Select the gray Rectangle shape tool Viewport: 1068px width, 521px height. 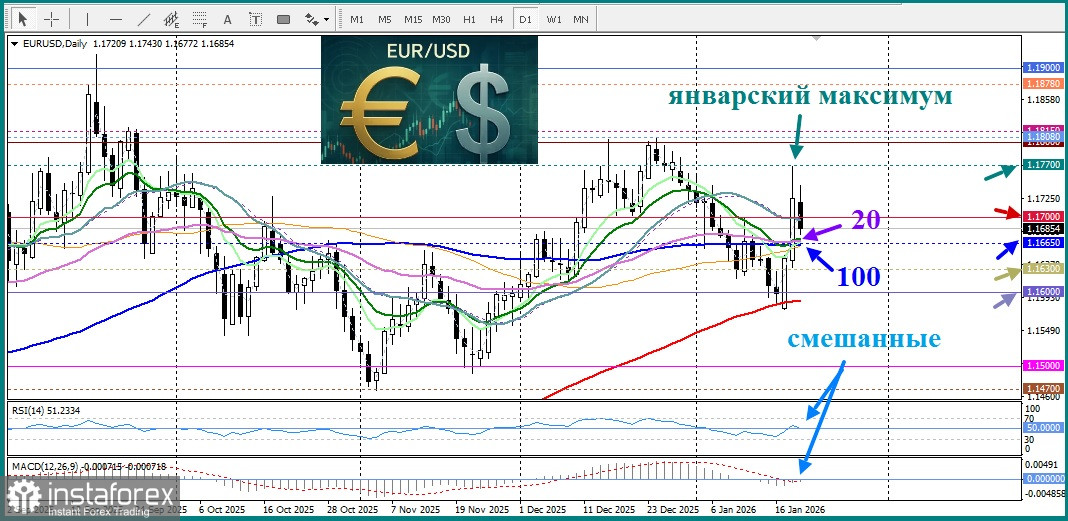[284, 19]
